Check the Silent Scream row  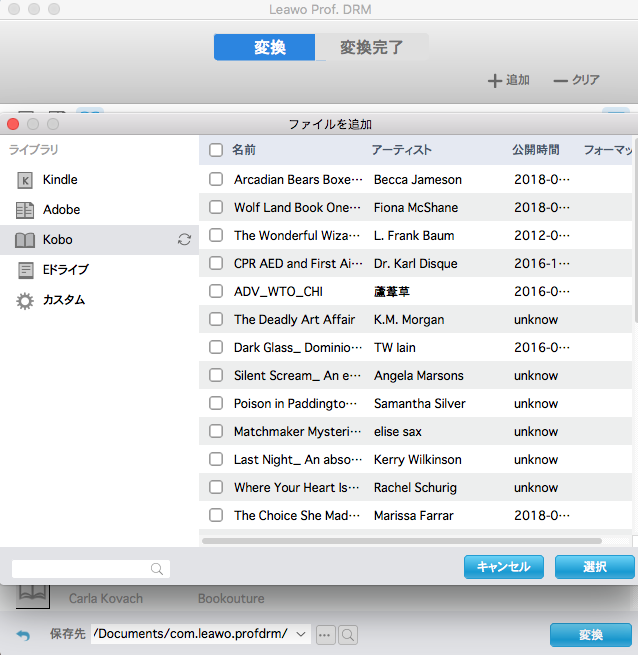[216, 376]
